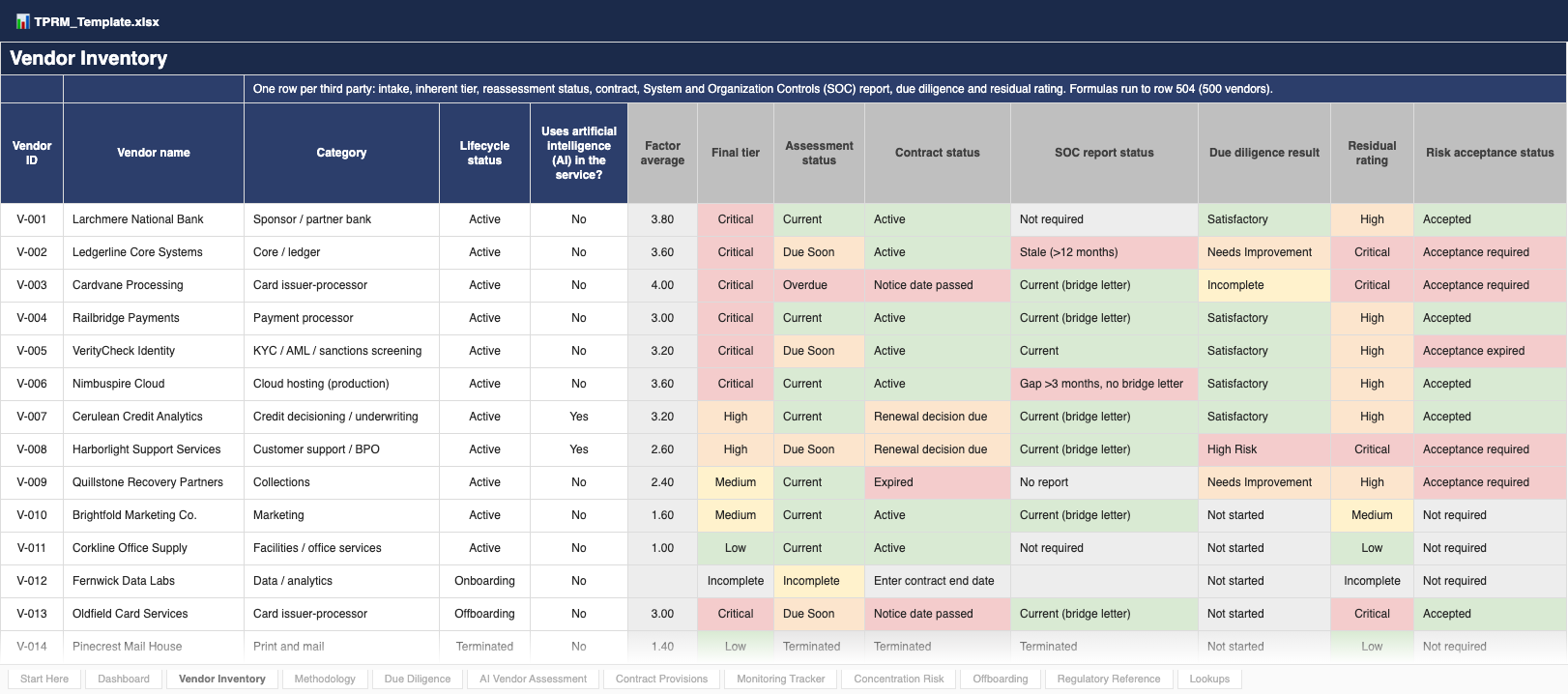This screenshot has width=1568, height=694.
Task: Select the Onboarding lifecycle status cell
Action: click(x=484, y=581)
